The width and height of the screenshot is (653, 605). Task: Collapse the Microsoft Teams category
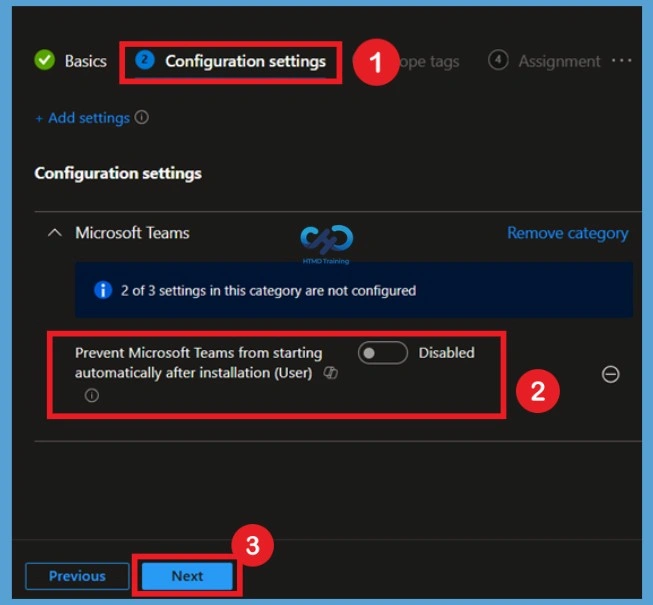[x=55, y=233]
